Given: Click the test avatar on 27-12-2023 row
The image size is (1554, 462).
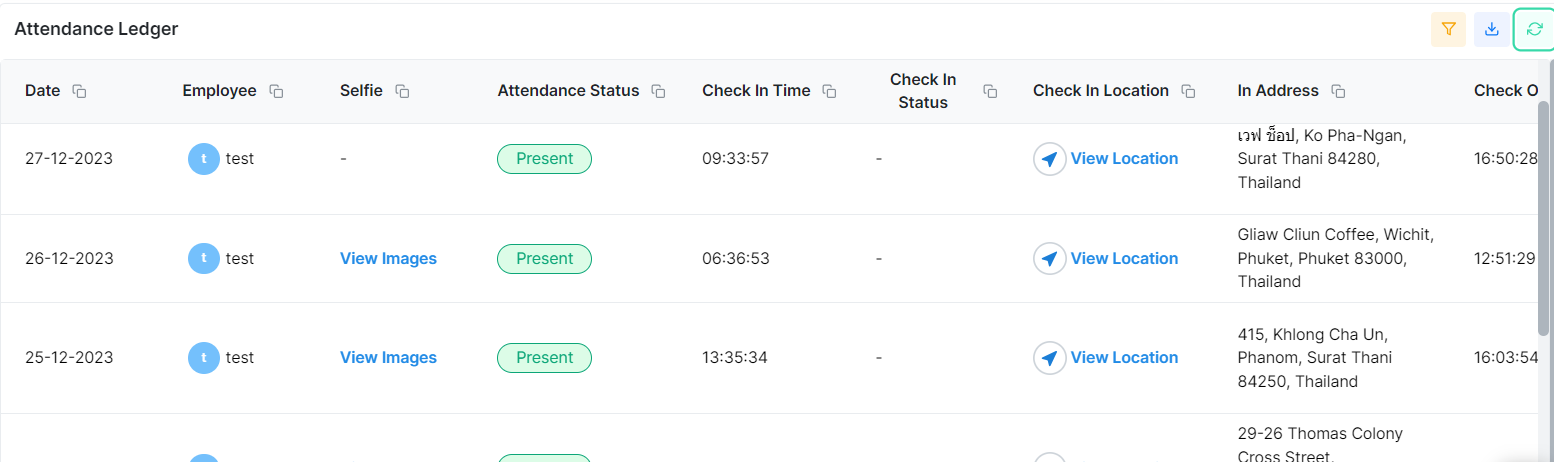Looking at the screenshot, I should tap(204, 159).
